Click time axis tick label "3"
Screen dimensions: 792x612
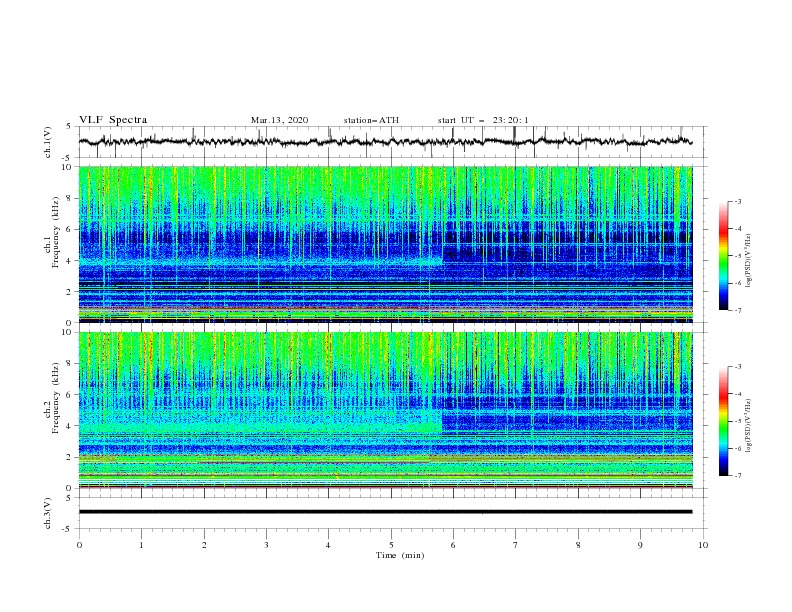pos(266,545)
